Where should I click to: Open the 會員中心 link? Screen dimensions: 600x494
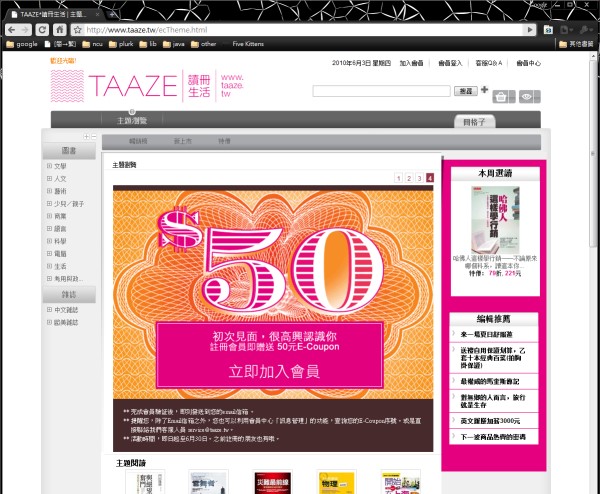528,63
